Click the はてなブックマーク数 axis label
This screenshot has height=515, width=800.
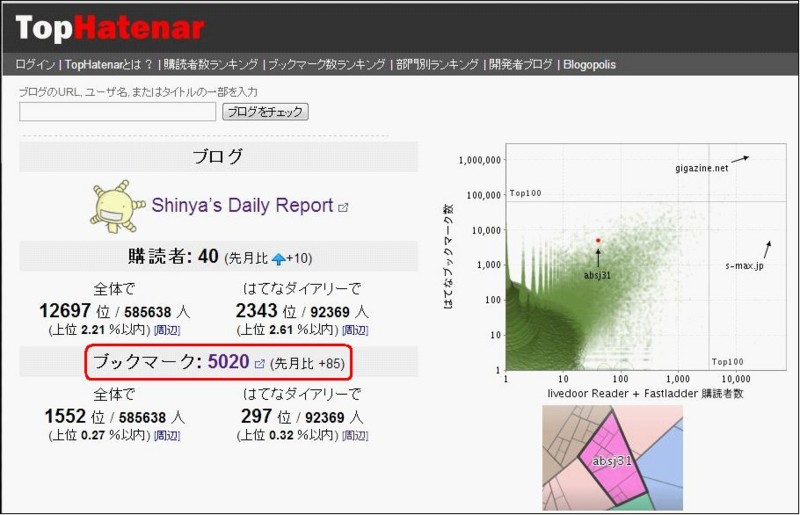[x=448, y=257]
